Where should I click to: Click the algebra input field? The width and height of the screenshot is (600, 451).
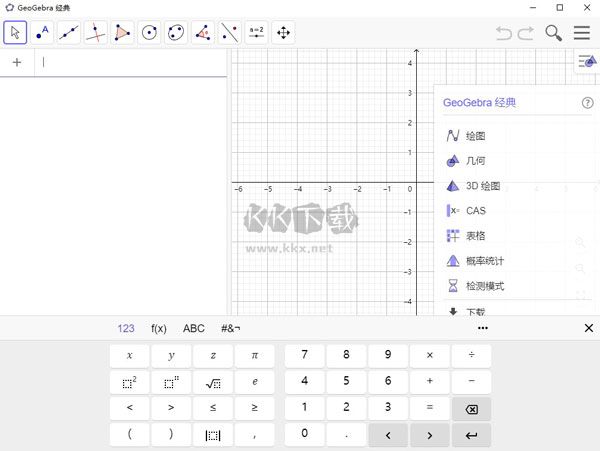coord(130,62)
